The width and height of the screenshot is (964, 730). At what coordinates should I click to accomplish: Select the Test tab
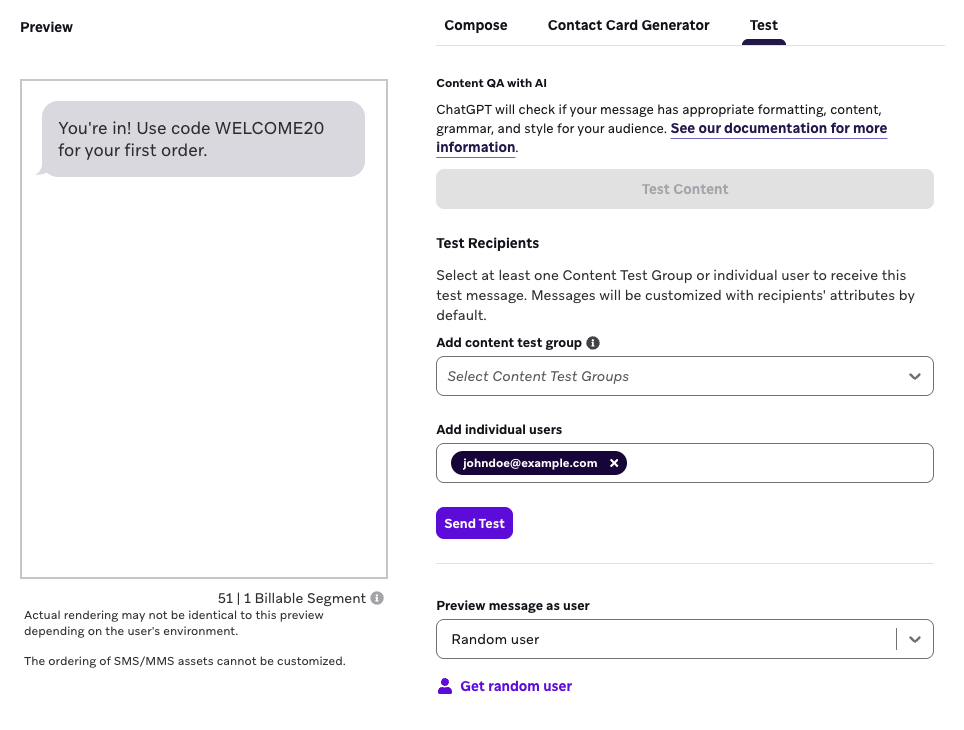tap(764, 25)
